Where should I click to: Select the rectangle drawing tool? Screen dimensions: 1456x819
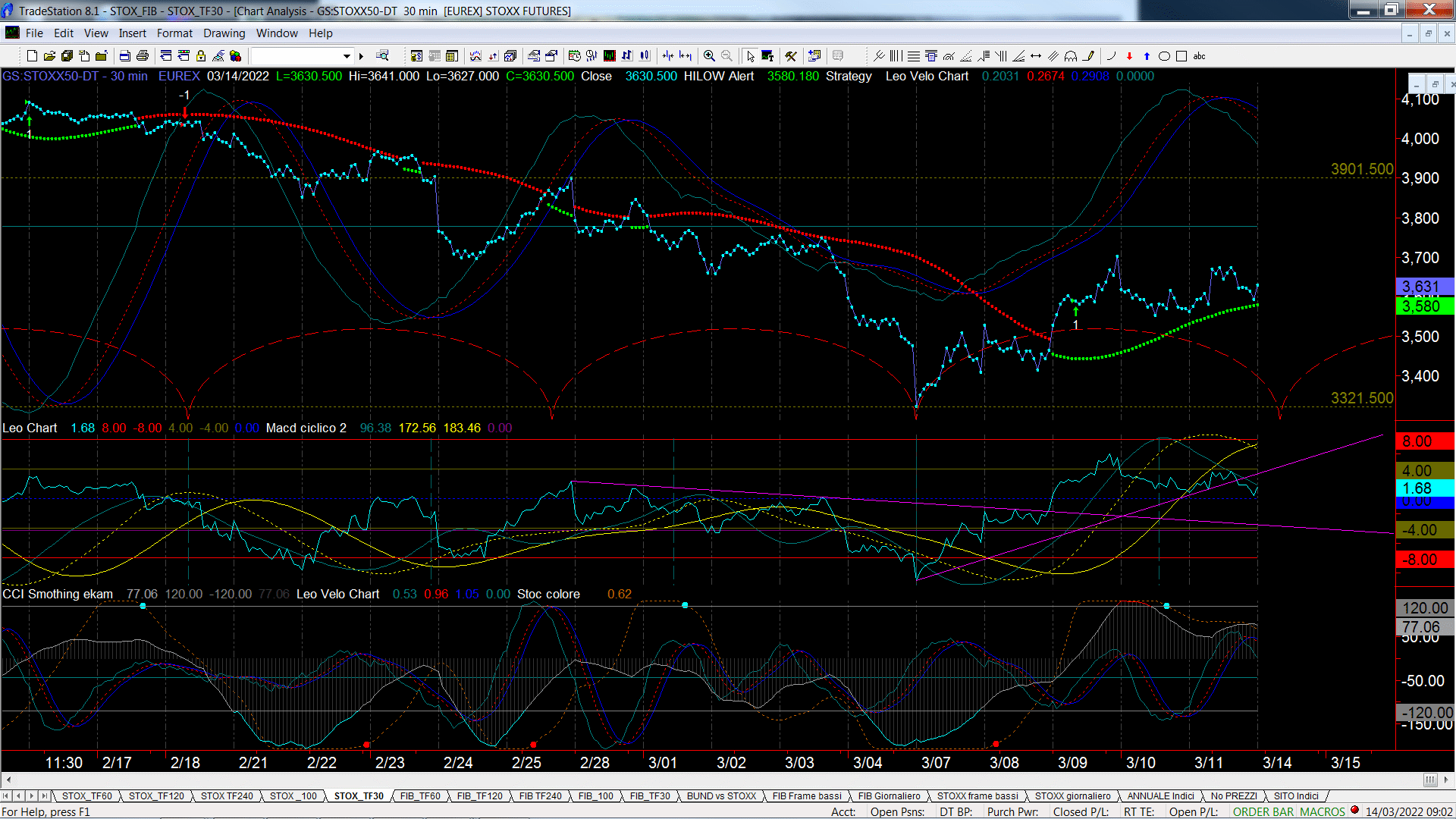coord(1181,56)
